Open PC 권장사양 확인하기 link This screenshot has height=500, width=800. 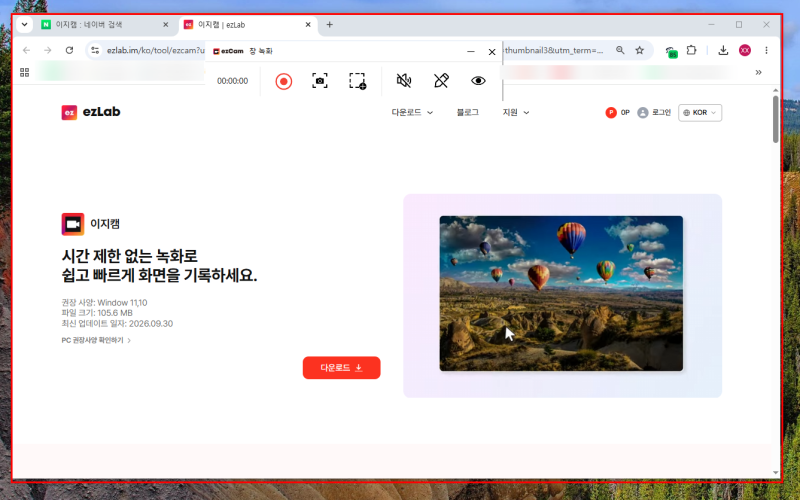point(96,340)
